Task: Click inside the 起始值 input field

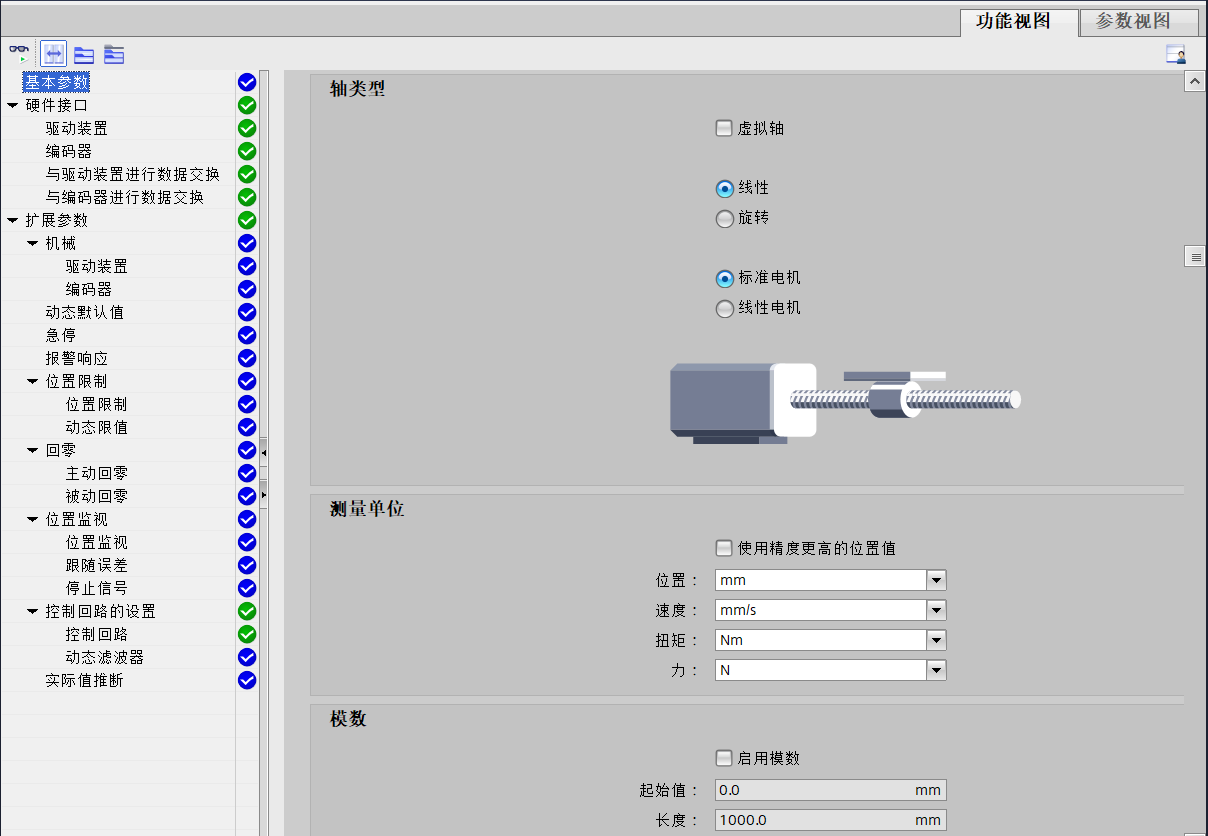Action: click(x=820, y=789)
